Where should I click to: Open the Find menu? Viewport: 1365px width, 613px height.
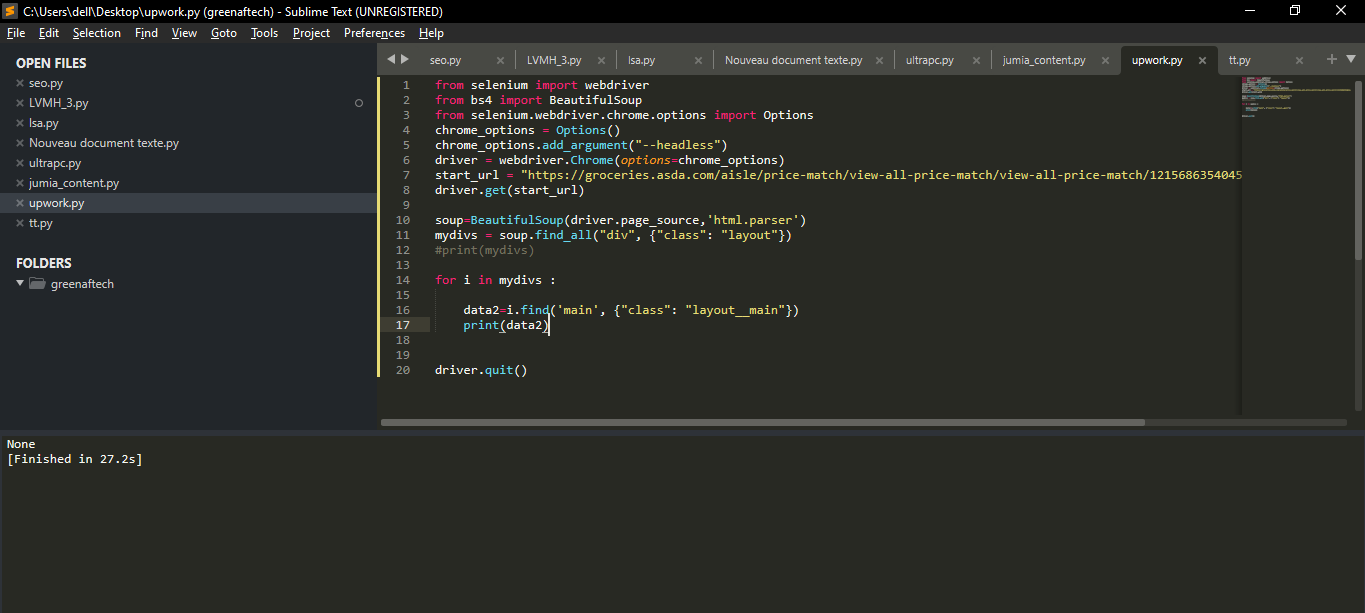tap(147, 33)
